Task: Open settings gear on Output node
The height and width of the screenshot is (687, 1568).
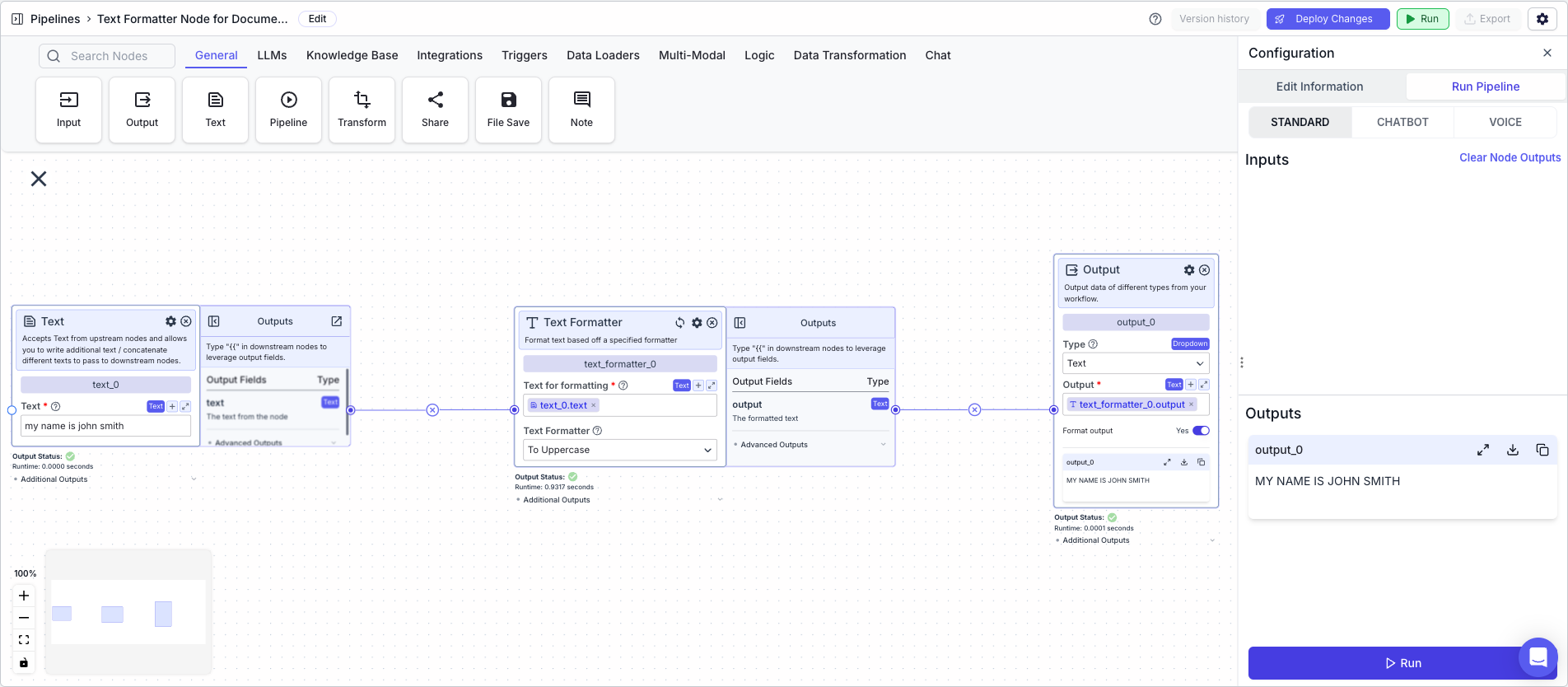Action: tap(1189, 270)
